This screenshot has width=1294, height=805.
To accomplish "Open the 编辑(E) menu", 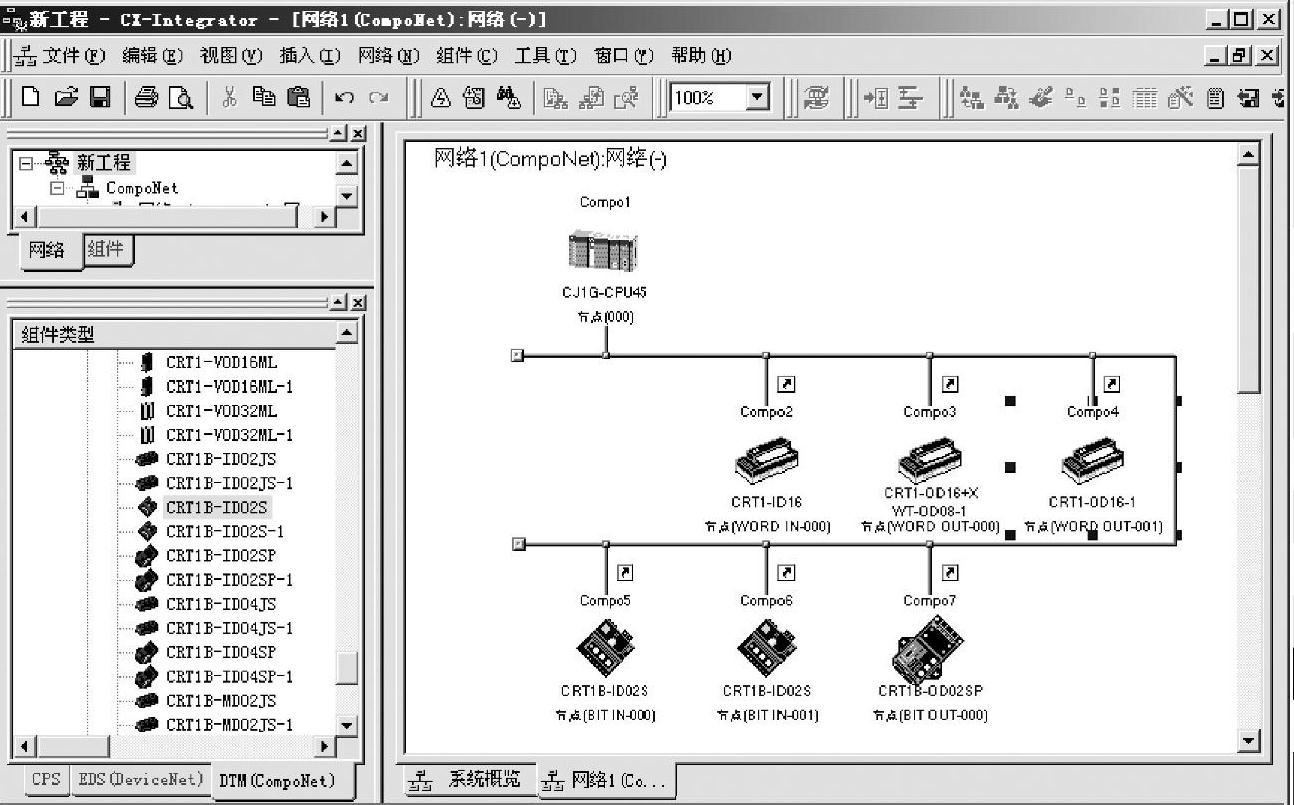I will coord(153,56).
